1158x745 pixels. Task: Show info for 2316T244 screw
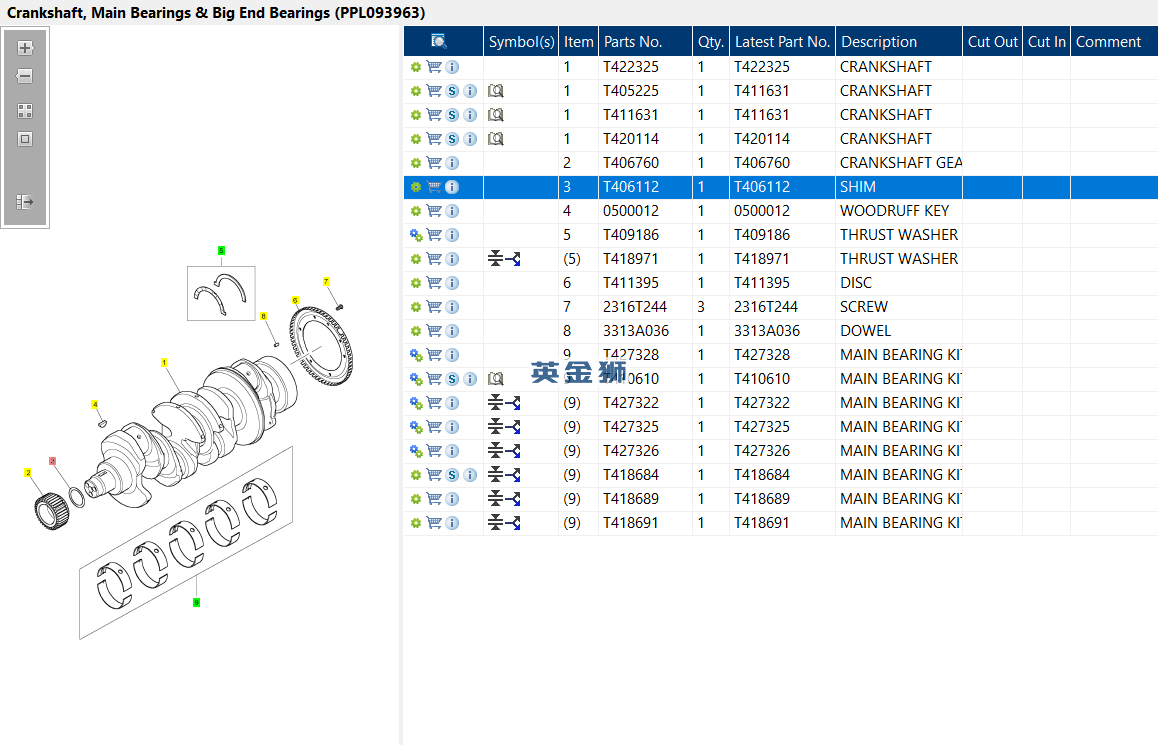point(452,307)
